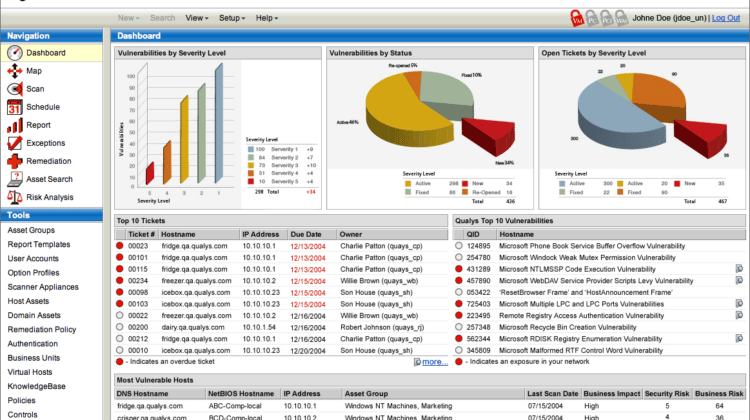The height and width of the screenshot is (420, 750).
Task: Open Policies under Tools
Action: click(x=22, y=400)
